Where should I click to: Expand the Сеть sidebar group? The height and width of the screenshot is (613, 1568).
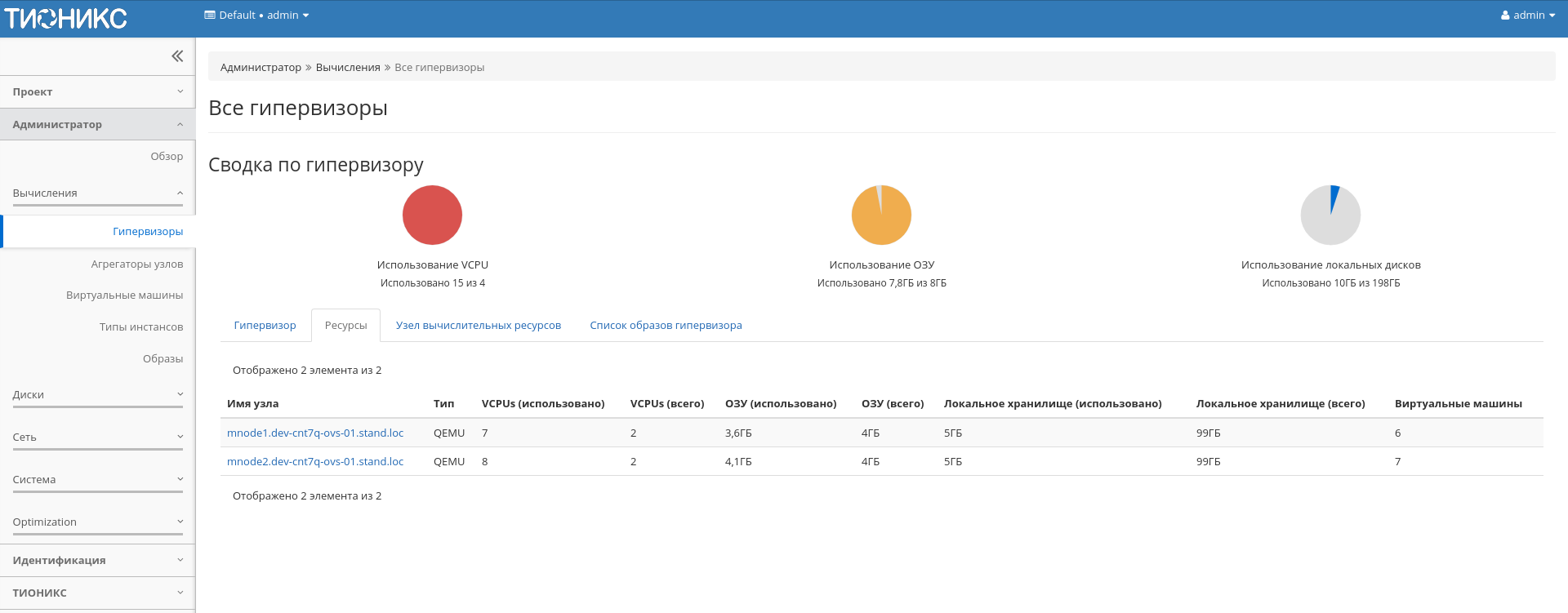(x=97, y=438)
